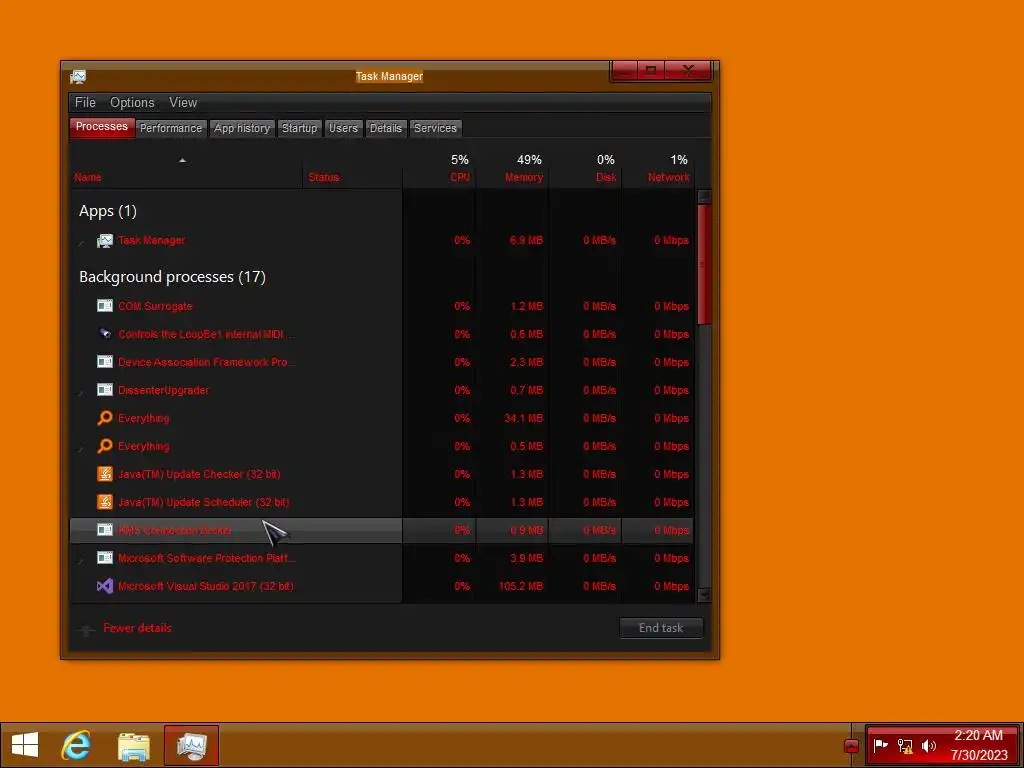Show hidden tray icons arrow

point(851,746)
